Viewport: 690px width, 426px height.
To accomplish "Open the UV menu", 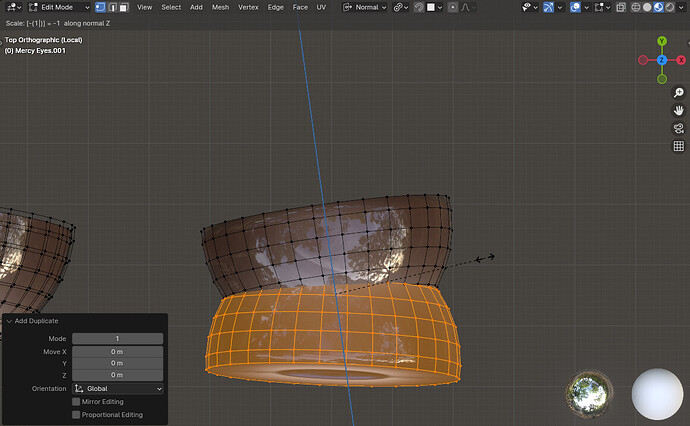I will pos(321,7).
